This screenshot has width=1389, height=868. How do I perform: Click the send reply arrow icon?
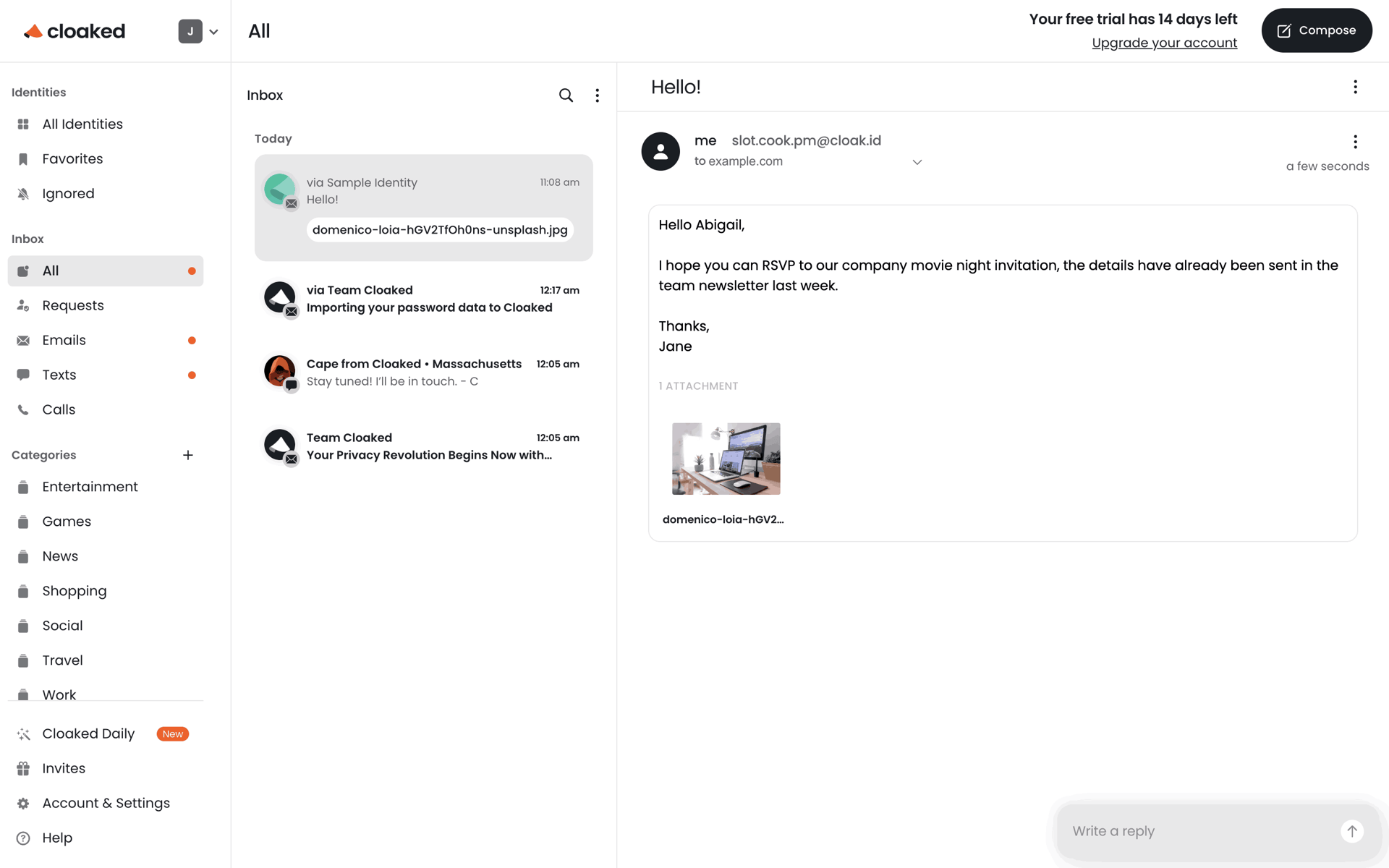1351,831
